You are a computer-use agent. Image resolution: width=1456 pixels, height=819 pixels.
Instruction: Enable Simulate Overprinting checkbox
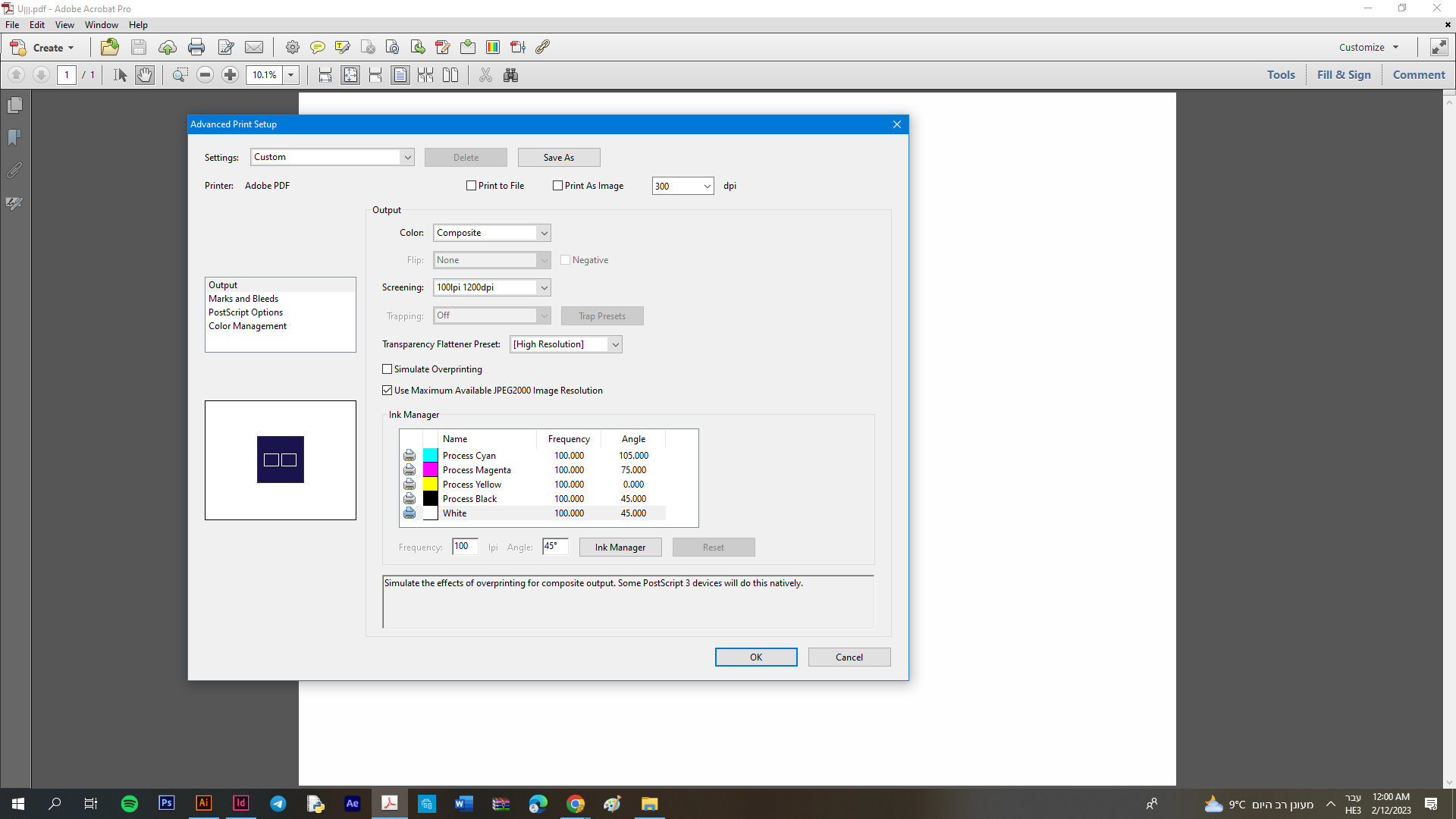(388, 369)
